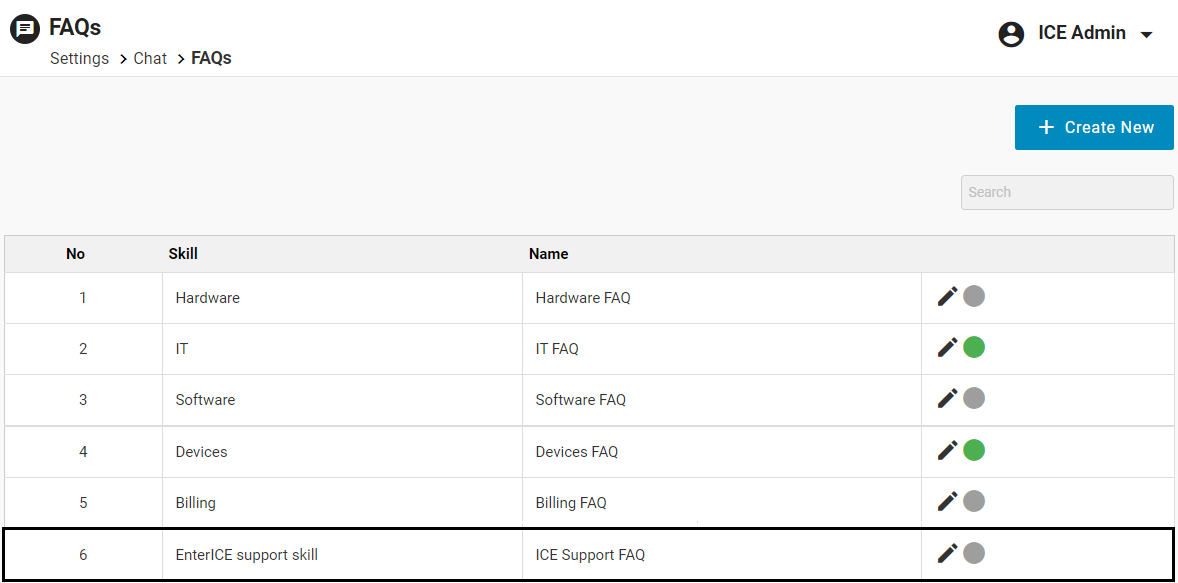Disable the green IT FAQ status
This screenshot has width=1178, height=583.
tap(974, 347)
